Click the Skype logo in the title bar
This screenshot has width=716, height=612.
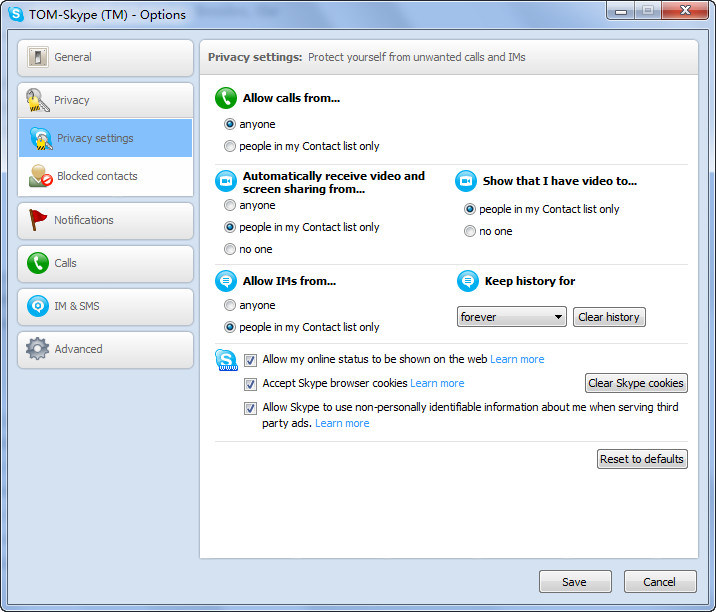click(x=16, y=14)
